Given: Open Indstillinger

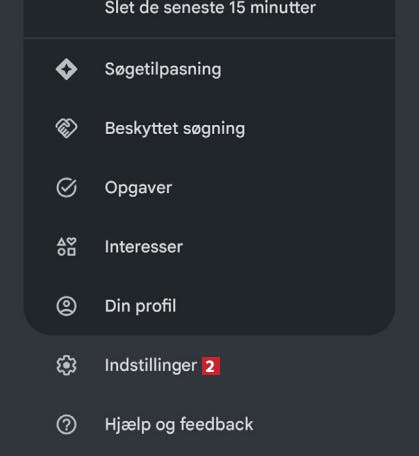Looking at the screenshot, I should [x=209, y=365].
